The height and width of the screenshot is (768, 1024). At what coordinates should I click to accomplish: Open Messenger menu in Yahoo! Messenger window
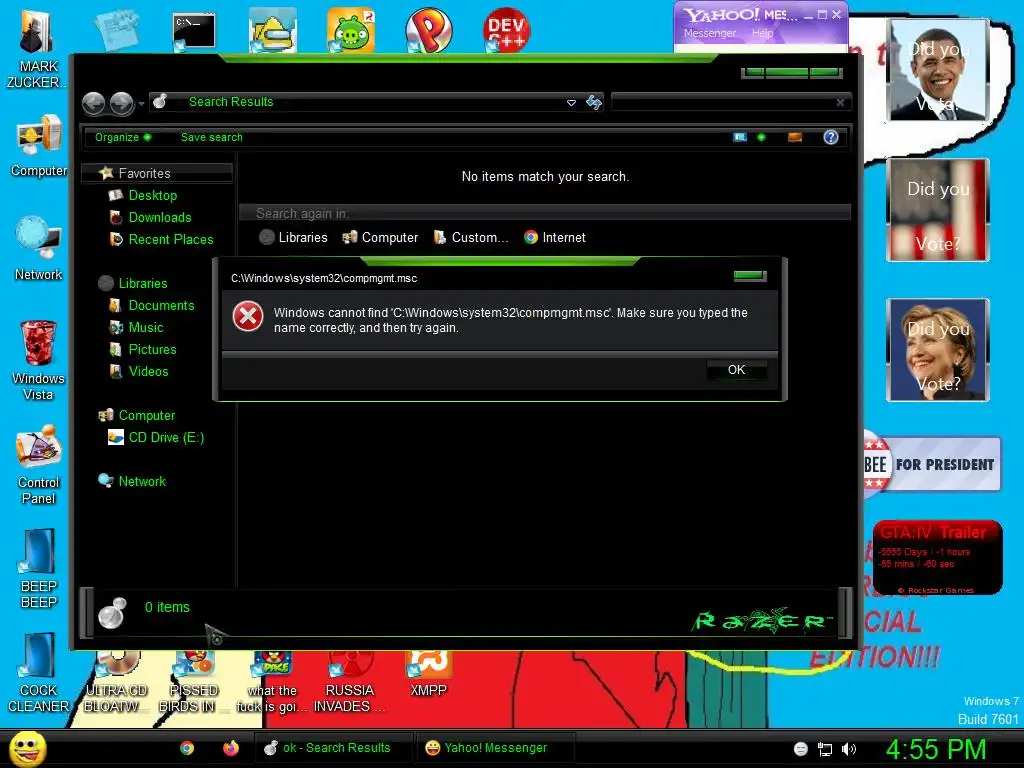(710, 33)
